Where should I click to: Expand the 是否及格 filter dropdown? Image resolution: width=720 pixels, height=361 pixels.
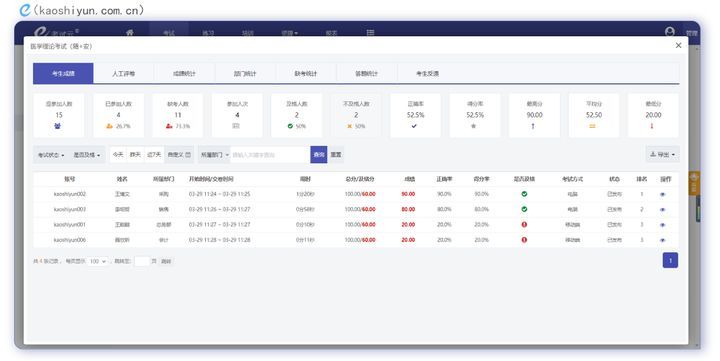point(87,155)
